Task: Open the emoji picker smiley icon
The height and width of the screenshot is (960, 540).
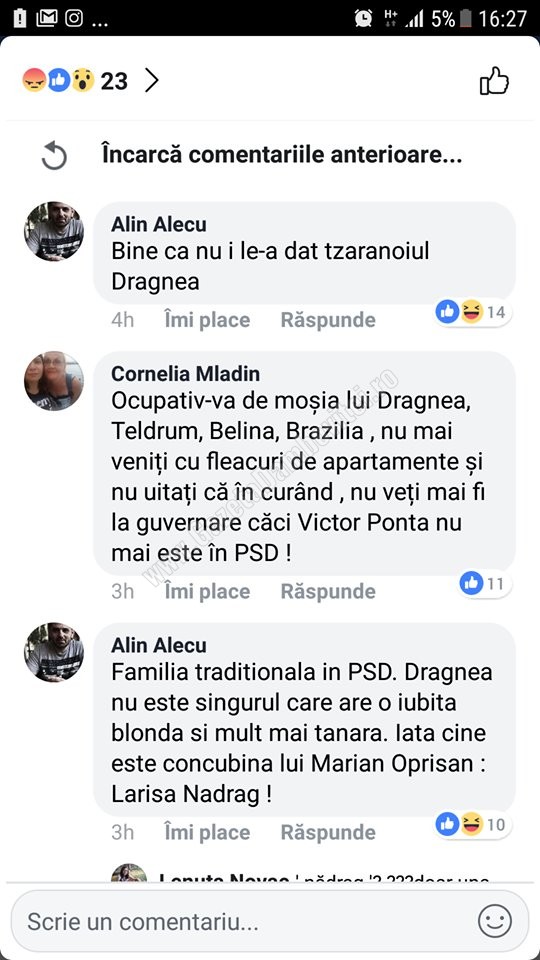Action: [x=495, y=921]
